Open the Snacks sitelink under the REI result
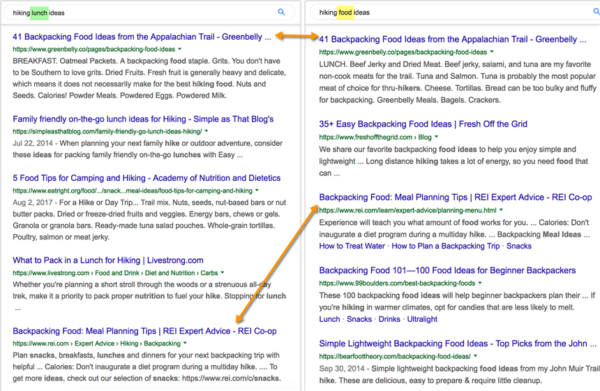Screen dimensions: 600x391 tap(519, 246)
